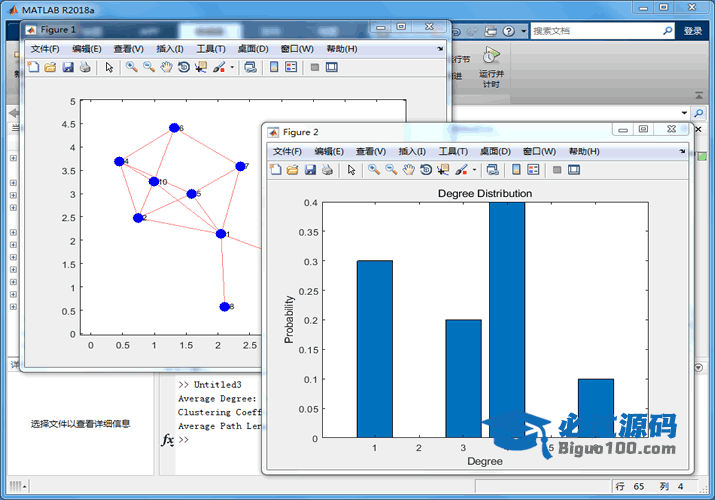Activate Zoom In tool in Figure 1
Viewport: 715px width, 500px height.
(132, 67)
